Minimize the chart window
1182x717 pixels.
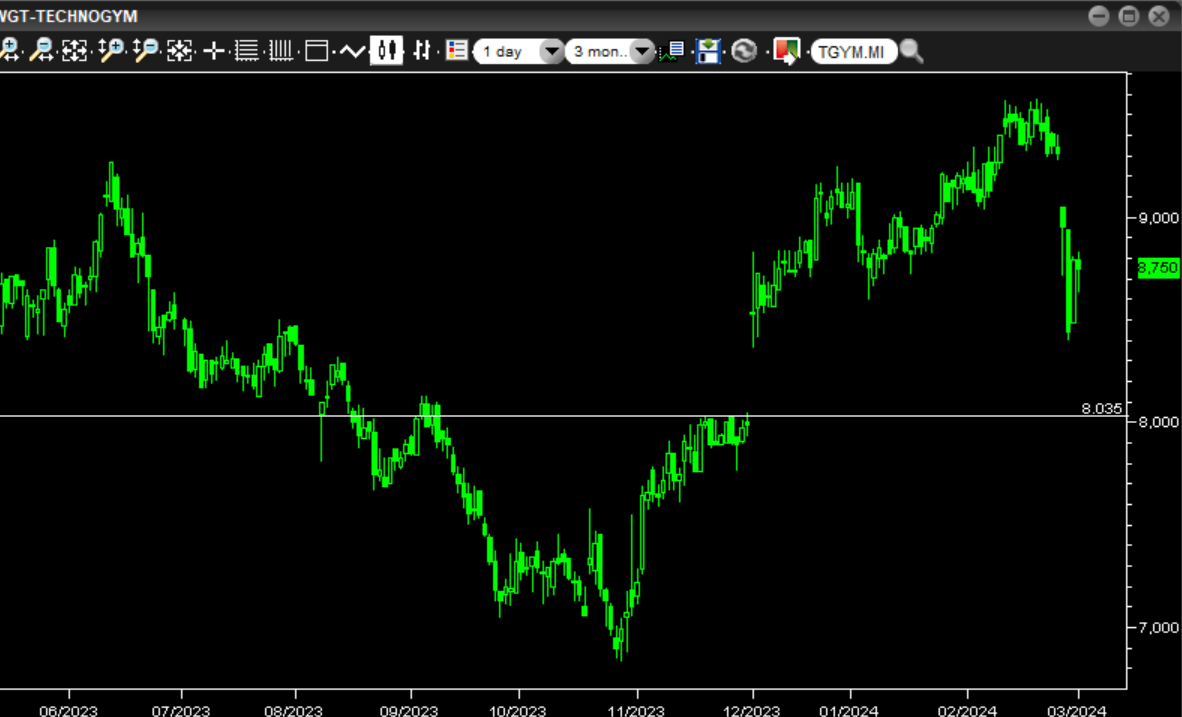click(1098, 16)
